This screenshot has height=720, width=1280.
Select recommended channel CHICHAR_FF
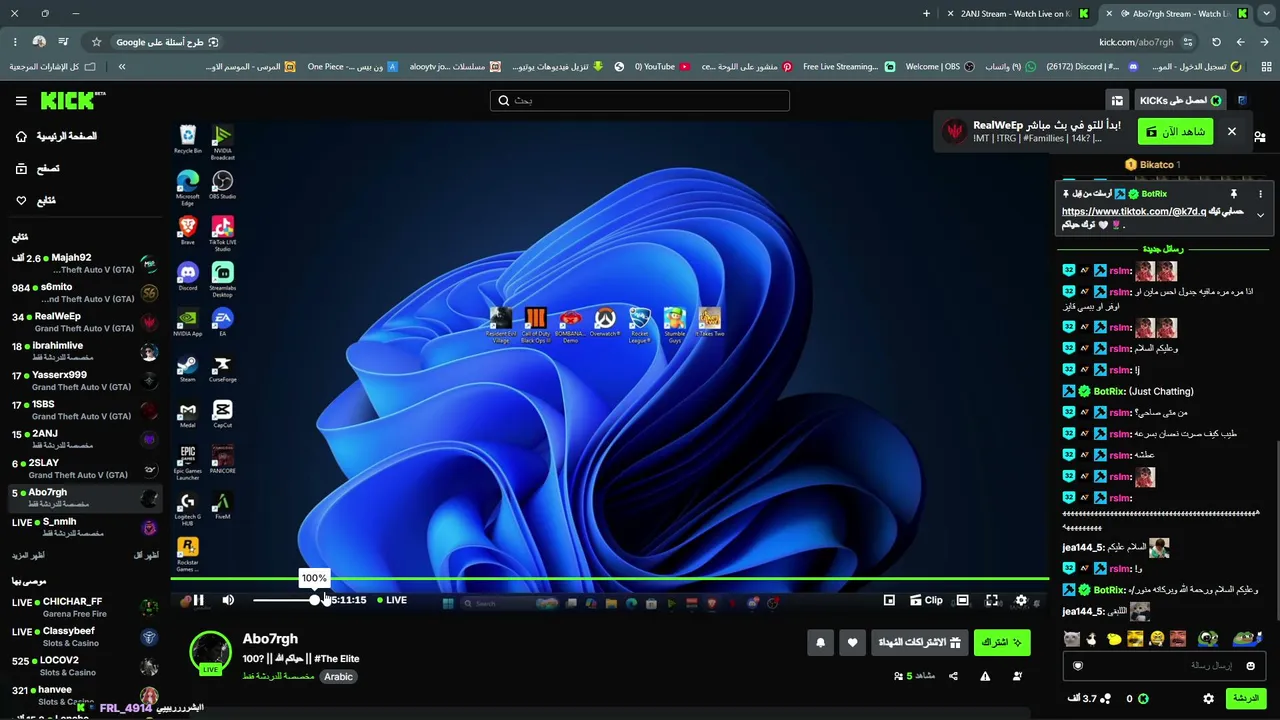click(x=84, y=607)
